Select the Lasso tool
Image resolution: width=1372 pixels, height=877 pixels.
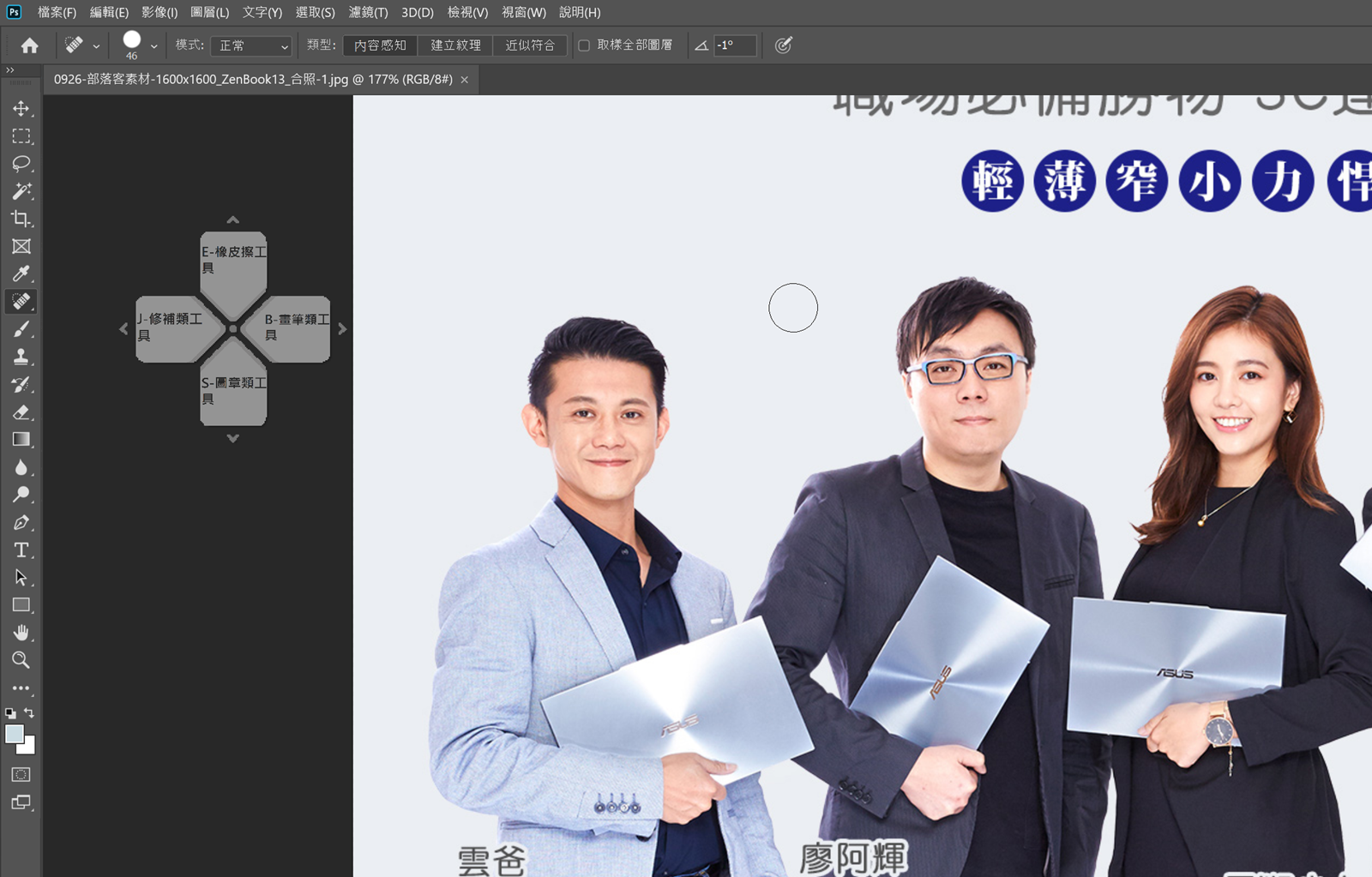pos(21,164)
